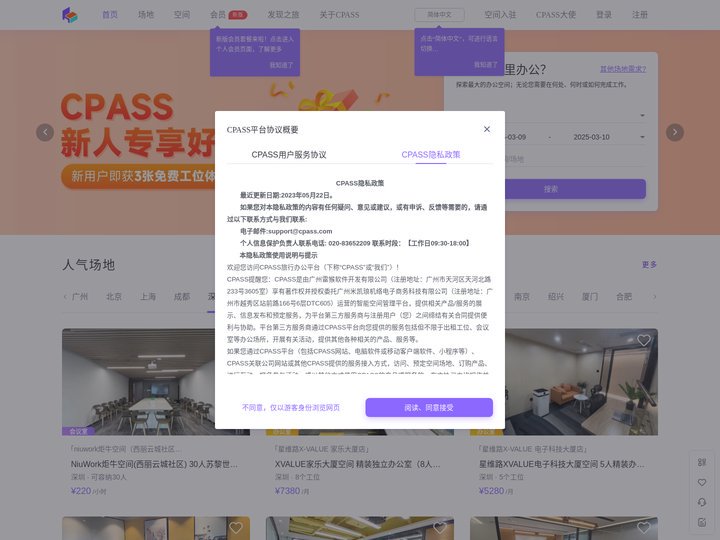Open 场地 navigation item
The width and height of the screenshot is (720, 540).
[146, 15]
